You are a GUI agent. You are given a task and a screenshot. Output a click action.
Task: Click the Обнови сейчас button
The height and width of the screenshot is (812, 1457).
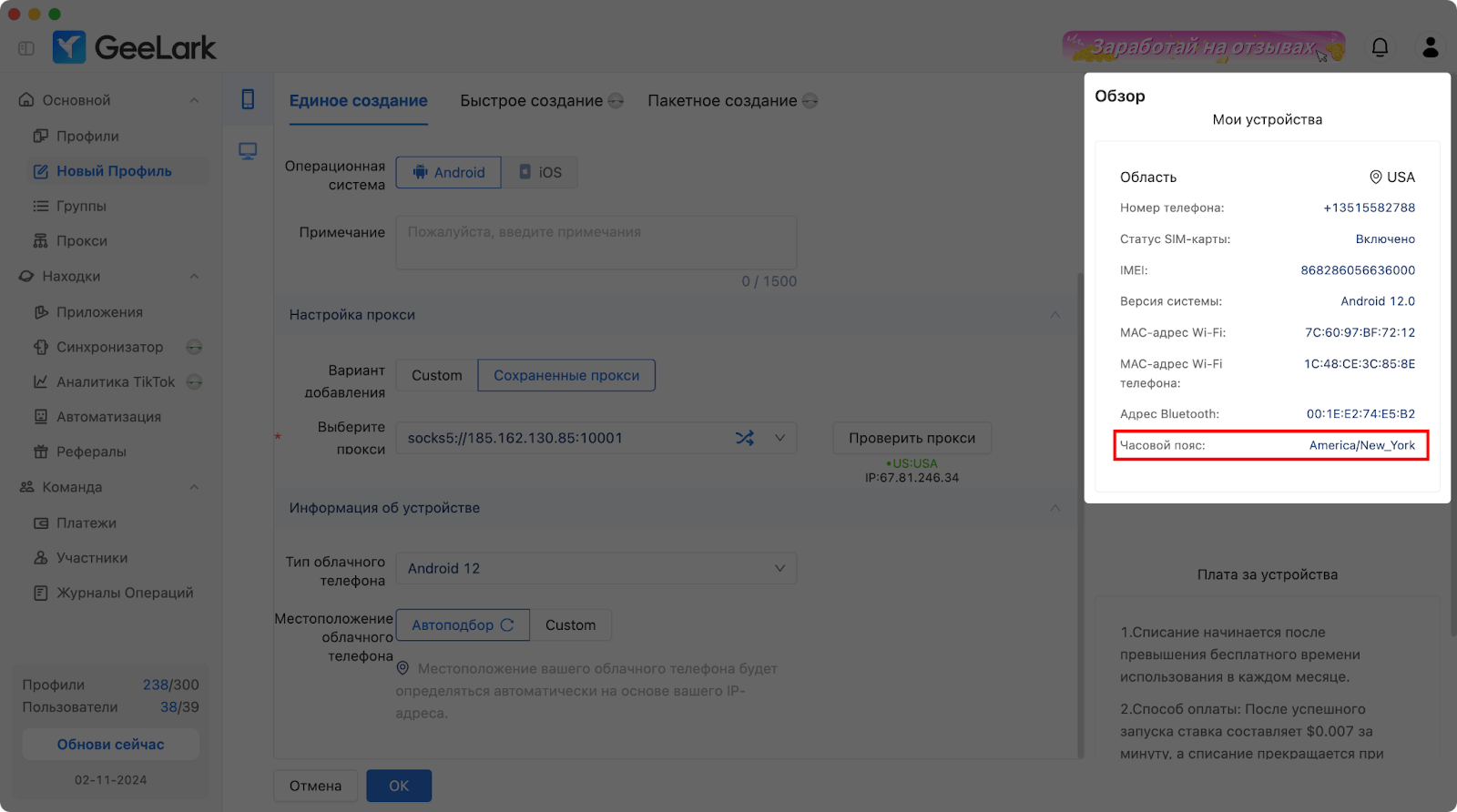[x=110, y=745]
